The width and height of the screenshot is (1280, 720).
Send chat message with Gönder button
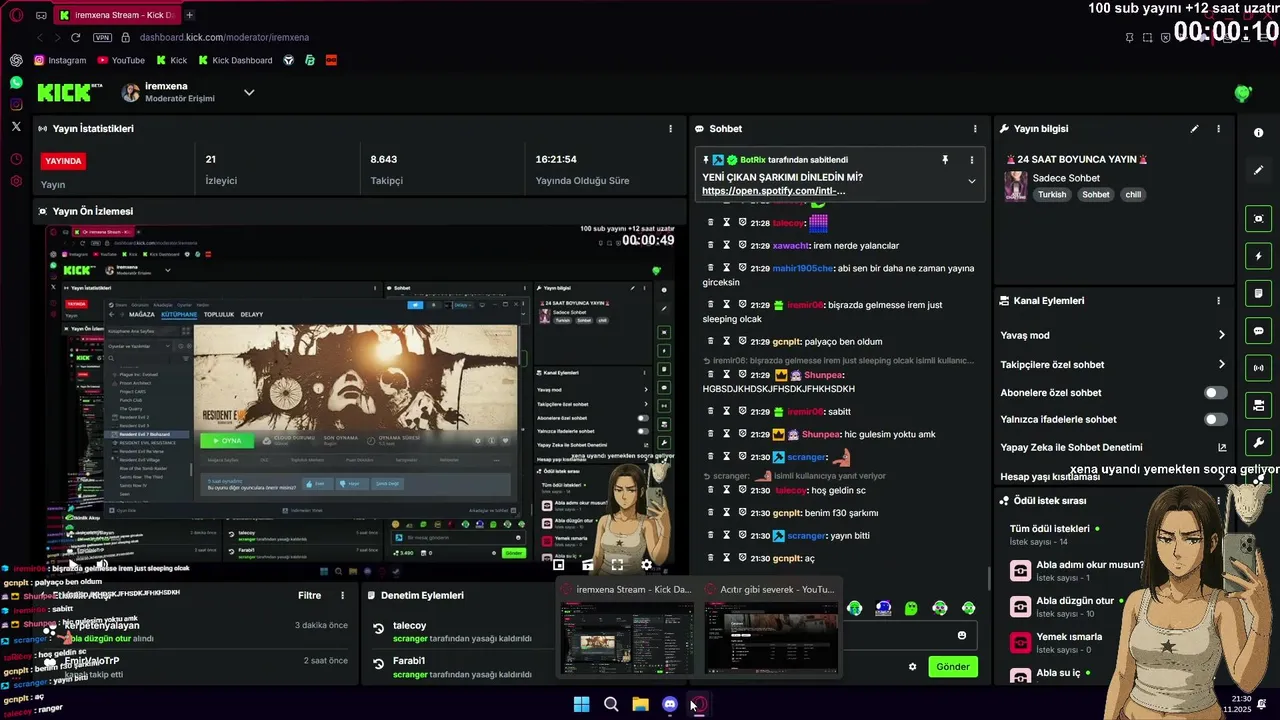(953, 667)
